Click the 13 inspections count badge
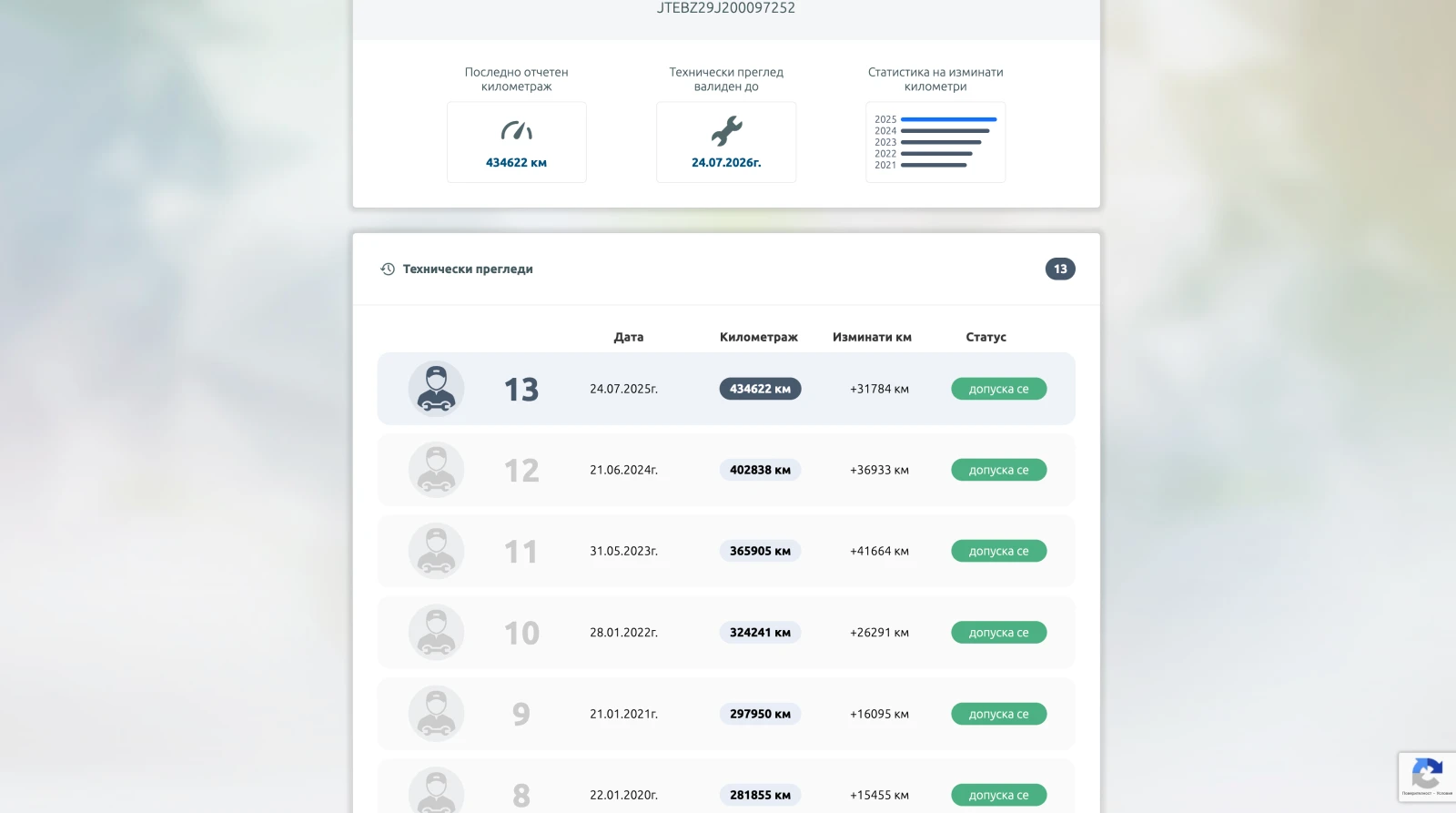The width and height of the screenshot is (1456, 813). click(1060, 269)
